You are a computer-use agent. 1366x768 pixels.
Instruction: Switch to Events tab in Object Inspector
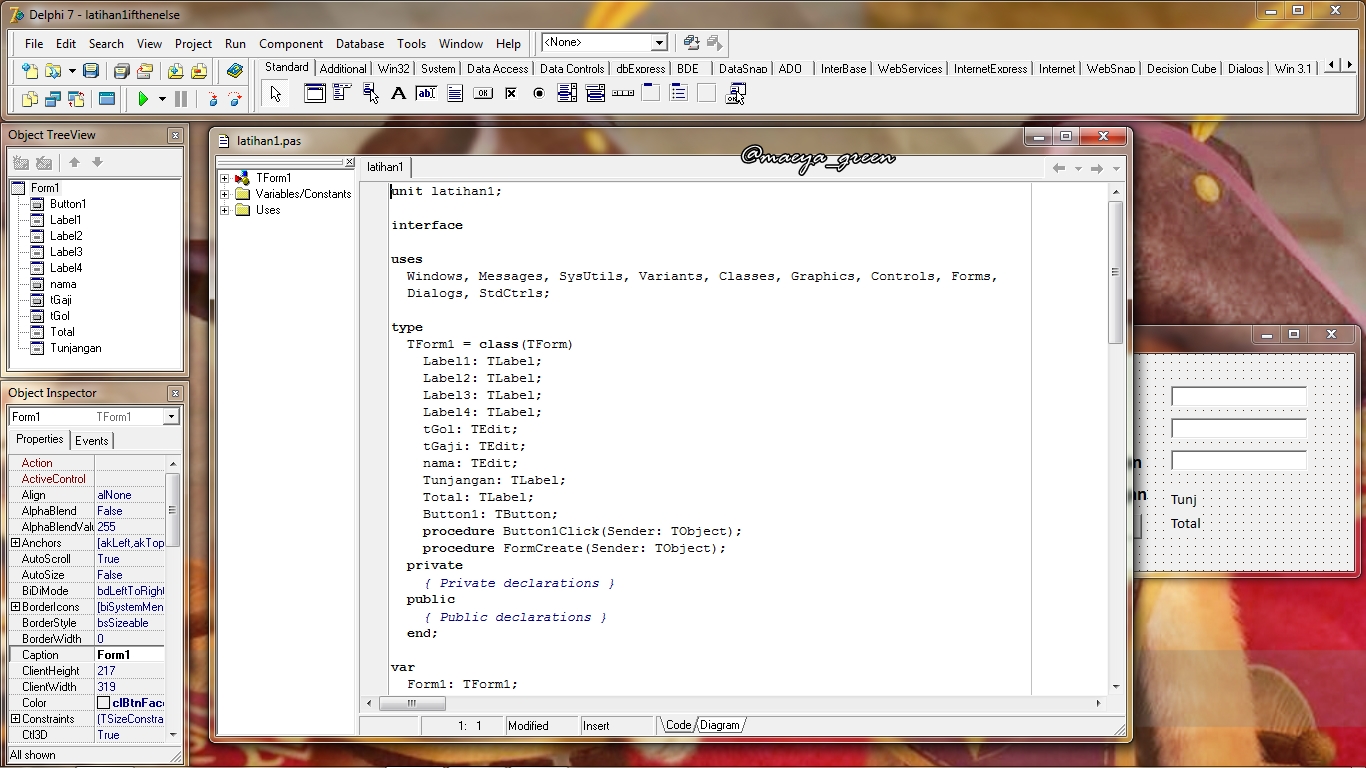point(92,440)
